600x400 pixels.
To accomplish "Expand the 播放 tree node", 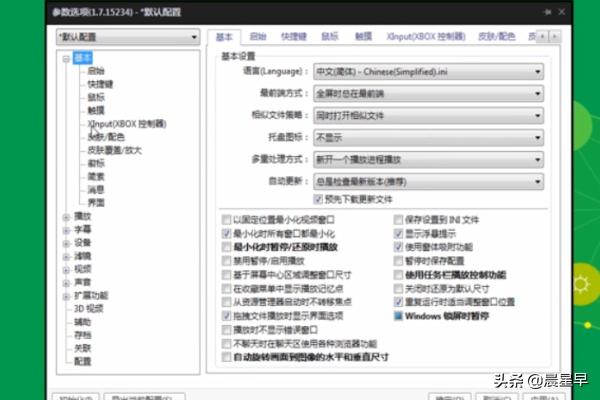I will pos(66,215).
